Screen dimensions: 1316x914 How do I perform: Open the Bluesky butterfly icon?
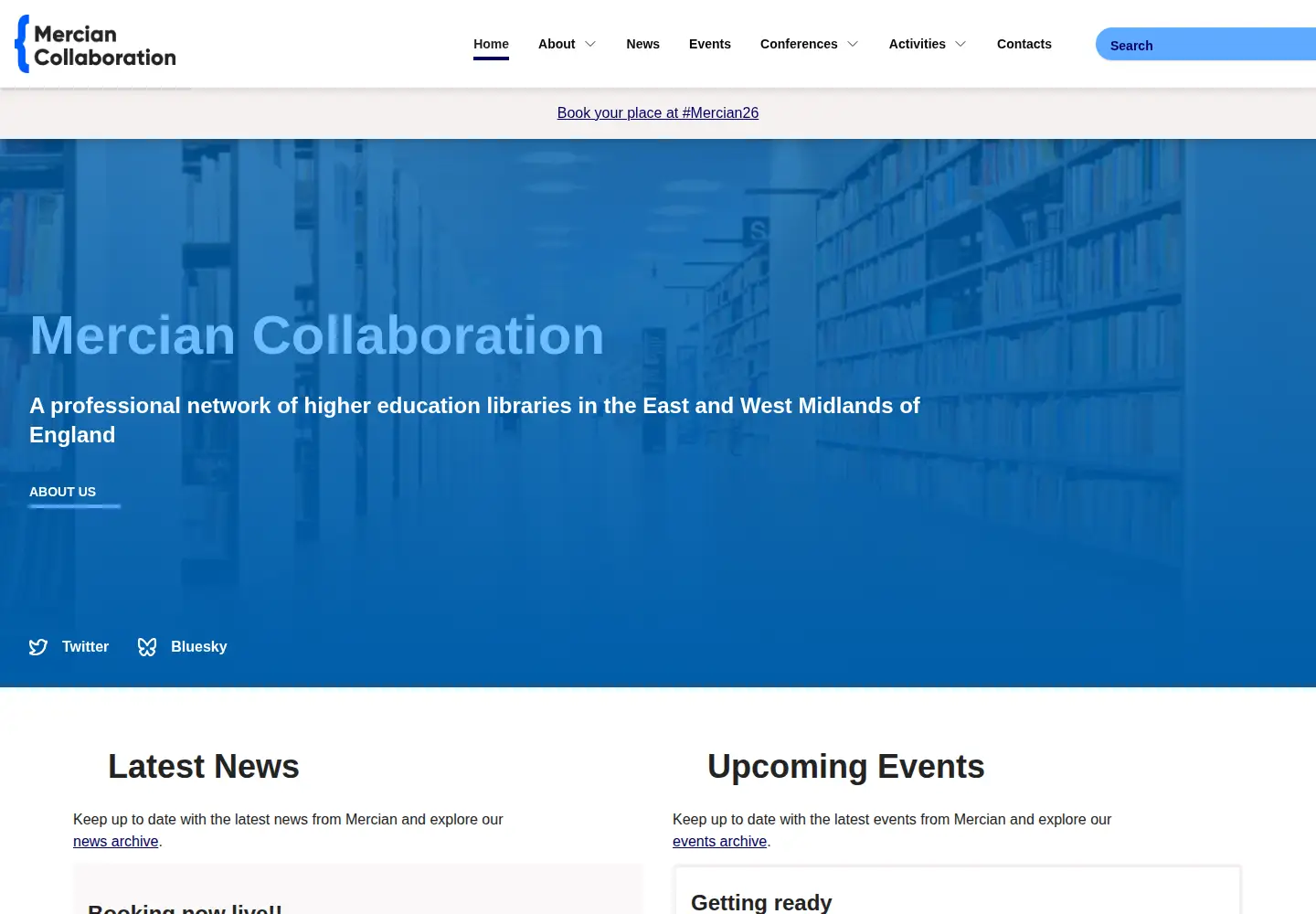[147, 647]
